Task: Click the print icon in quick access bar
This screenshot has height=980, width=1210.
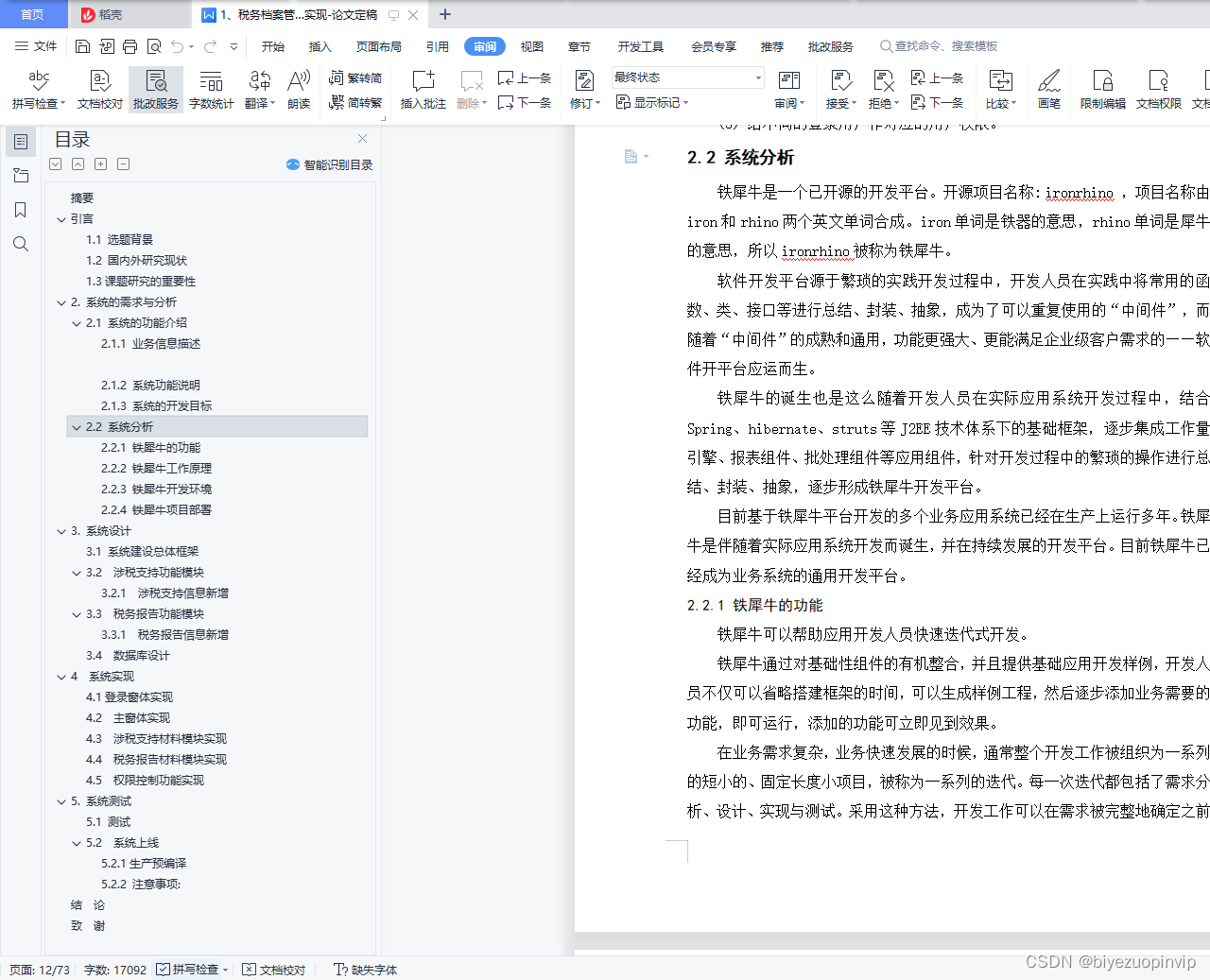Action: (x=130, y=46)
